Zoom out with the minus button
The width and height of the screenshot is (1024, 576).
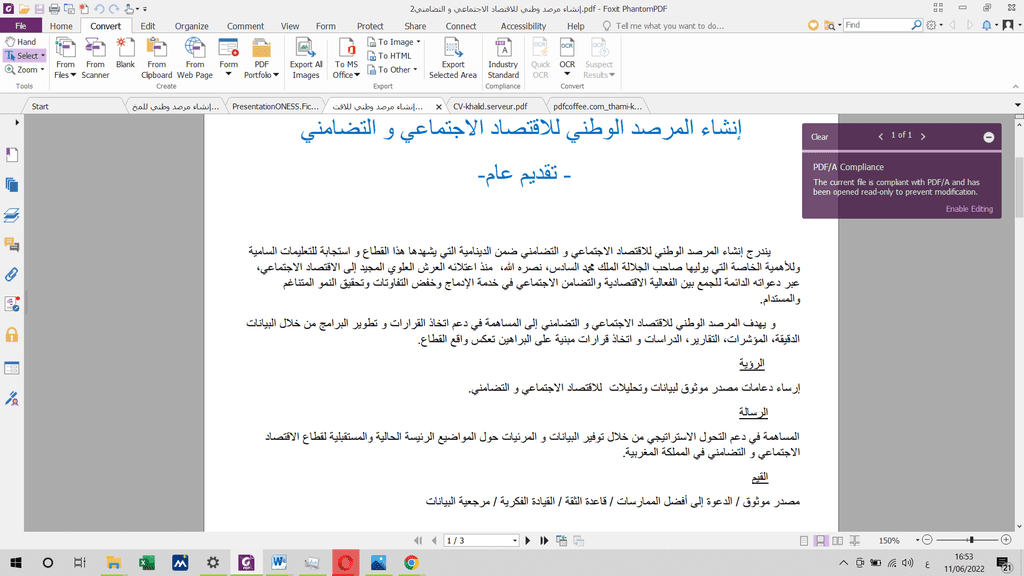927,540
